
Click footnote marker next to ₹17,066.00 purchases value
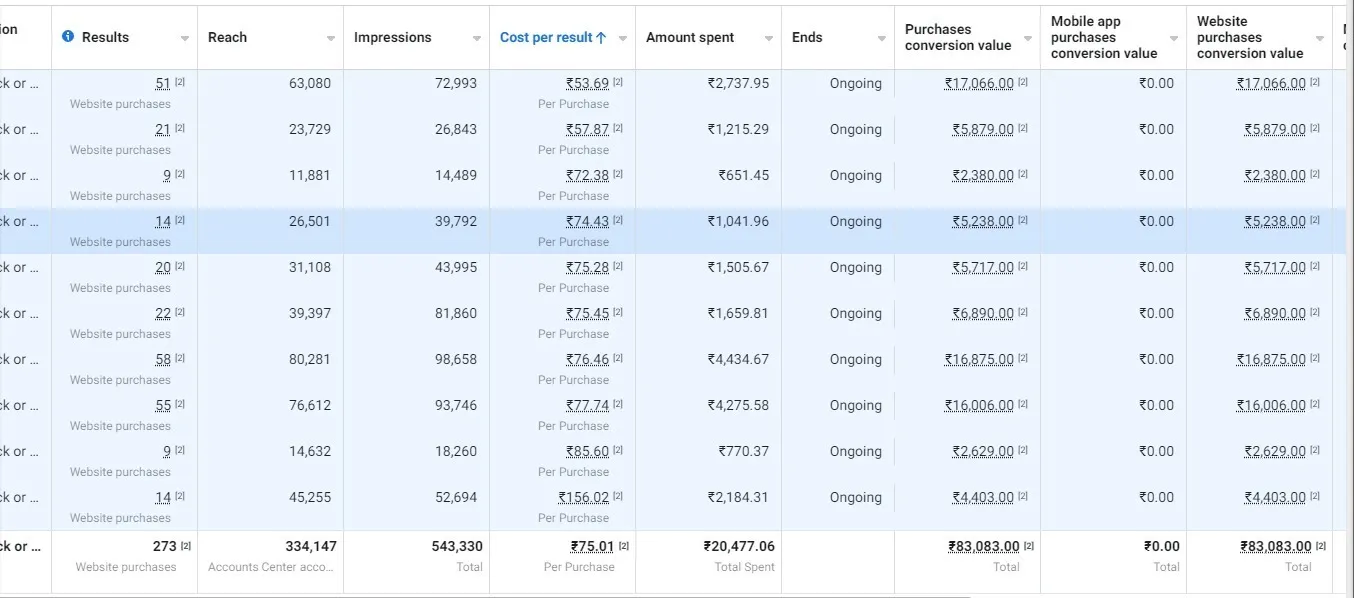(1023, 83)
